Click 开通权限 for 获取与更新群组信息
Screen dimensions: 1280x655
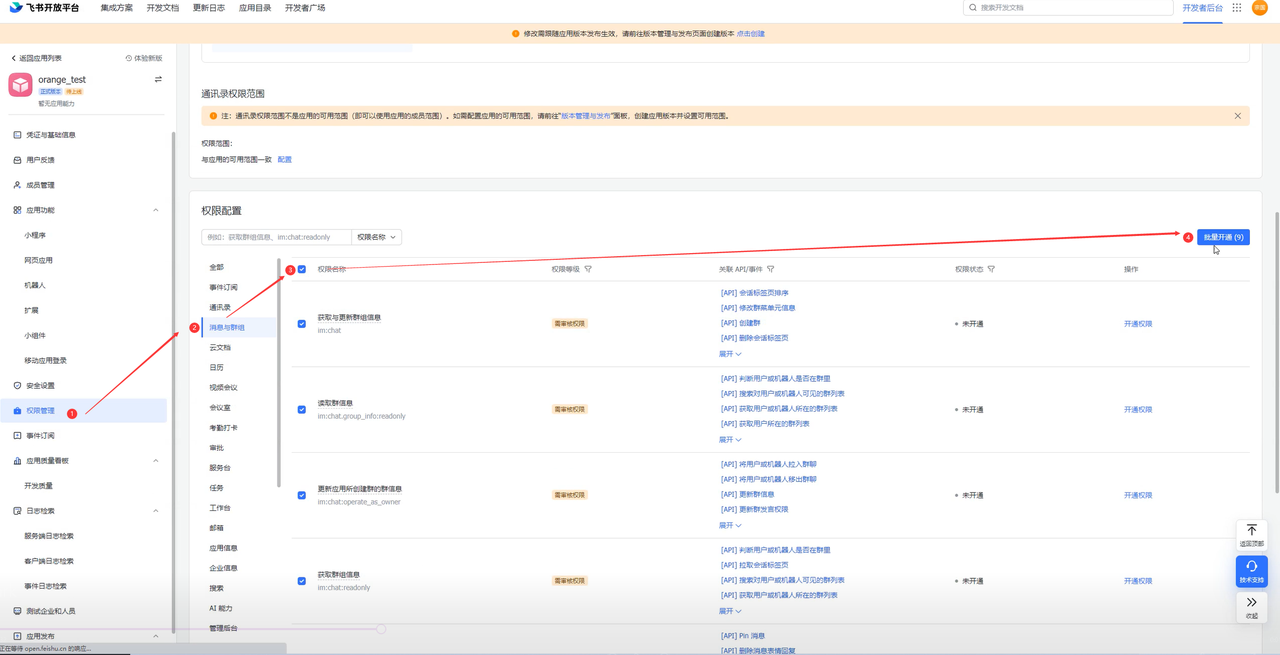click(x=1138, y=324)
